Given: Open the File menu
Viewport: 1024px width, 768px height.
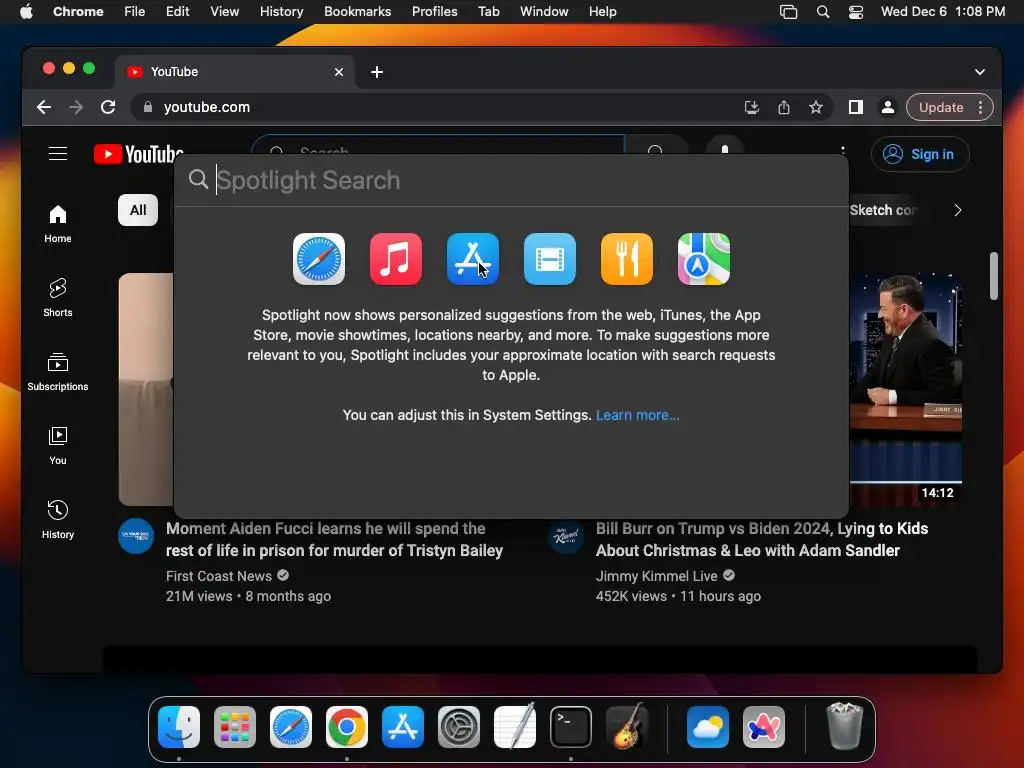Looking at the screenshot, I should coord(135,12).
